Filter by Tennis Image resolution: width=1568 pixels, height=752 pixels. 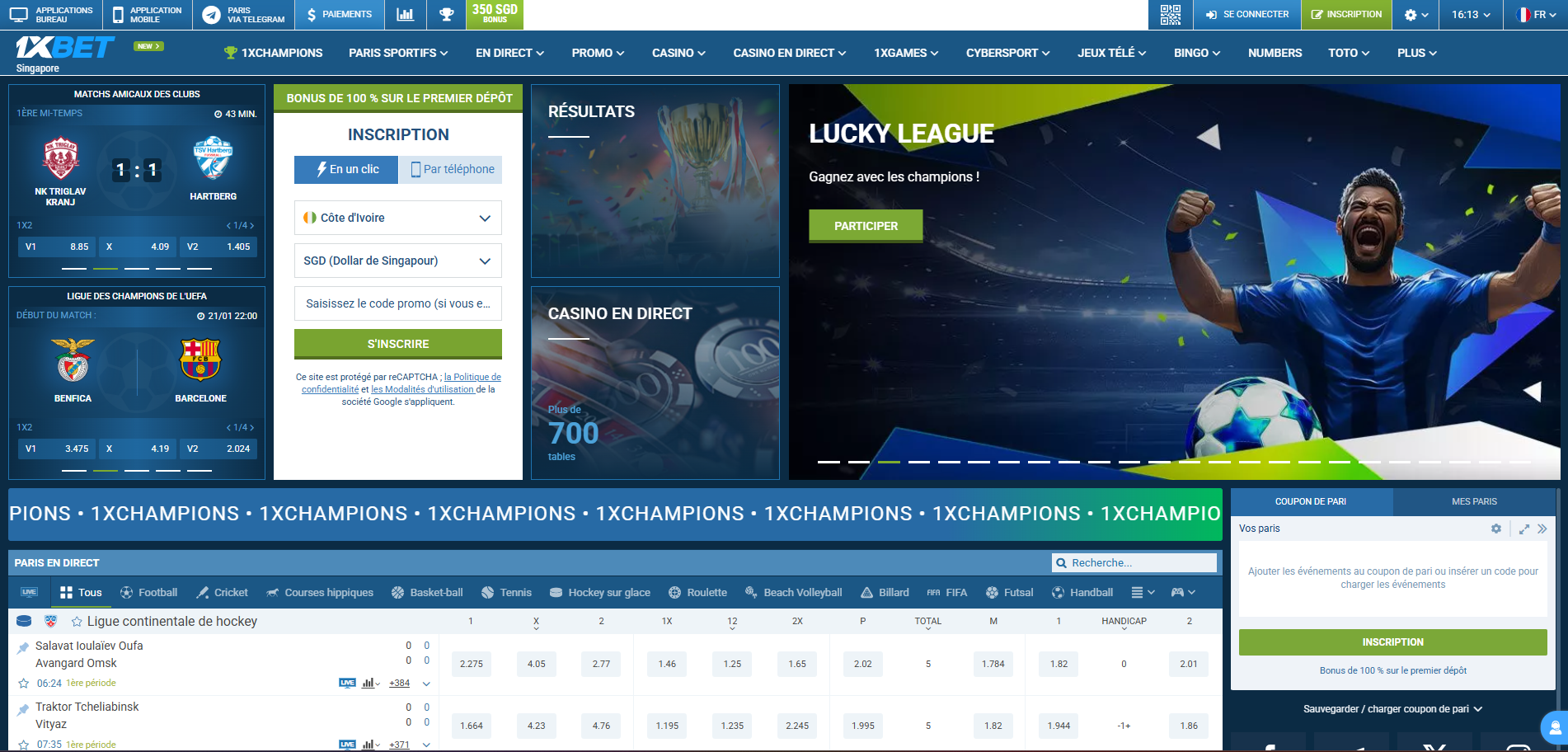coord(506,593)
